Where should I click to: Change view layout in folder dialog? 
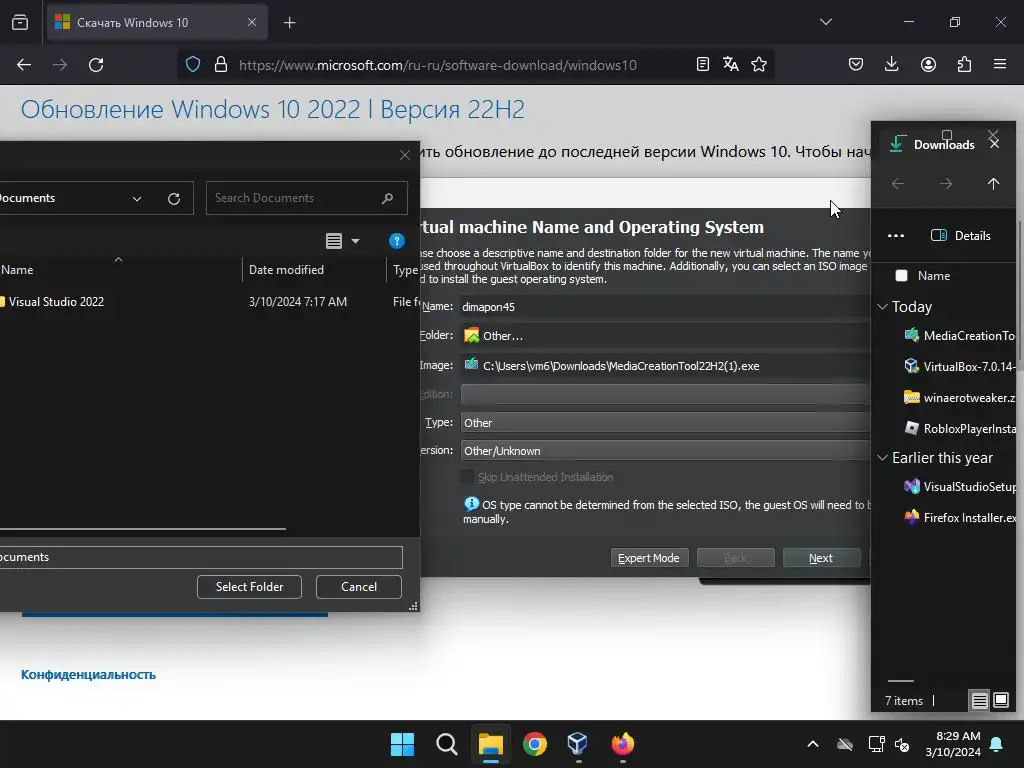(334, 241)
